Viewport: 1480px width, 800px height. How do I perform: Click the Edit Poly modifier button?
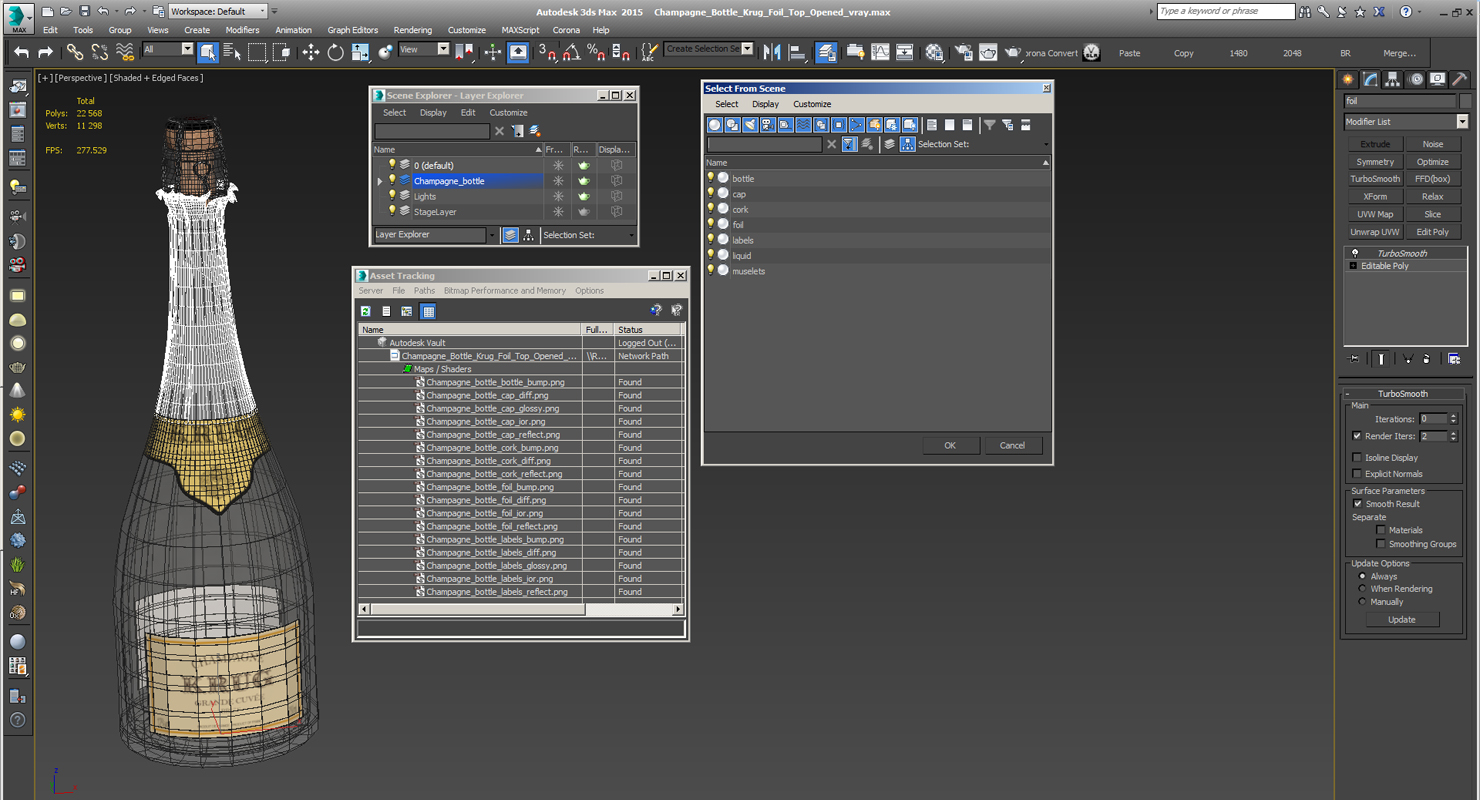[x=1432, y=232]
